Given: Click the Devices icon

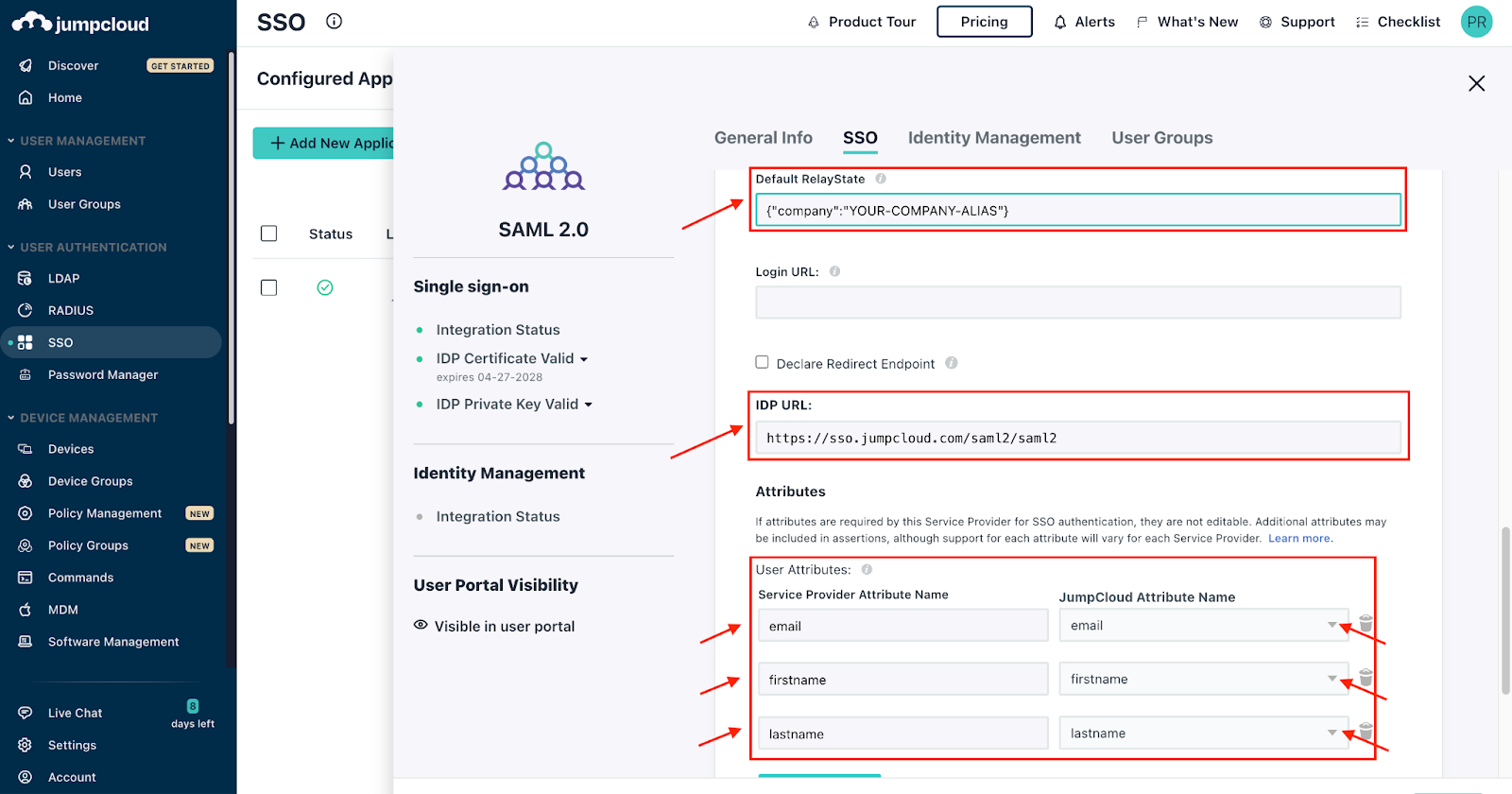Looking at the screenshot, I should 26,449.
